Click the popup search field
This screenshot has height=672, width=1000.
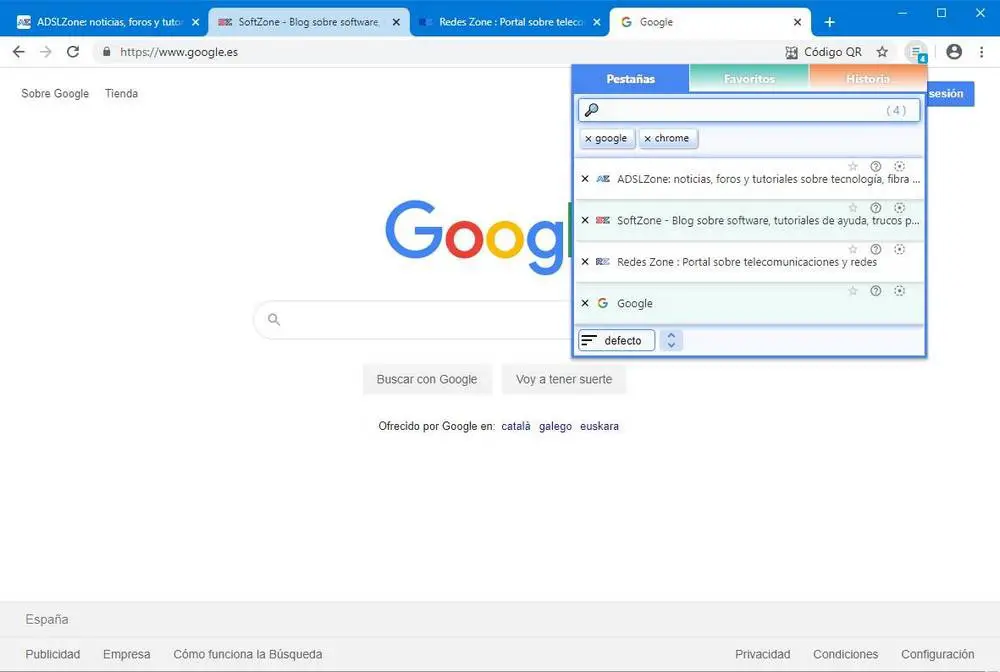coord(749,110)
